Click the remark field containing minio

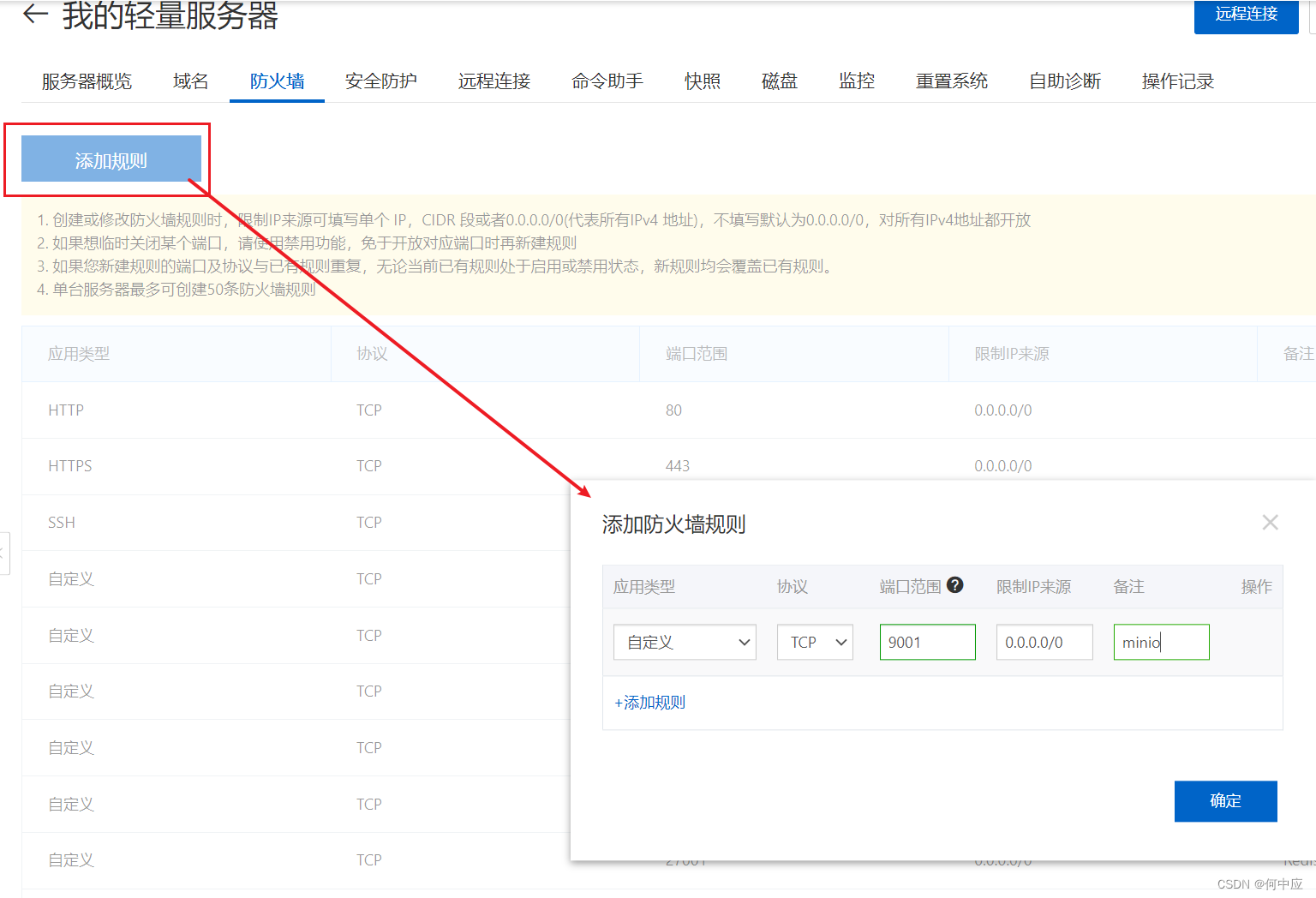(x=1161, y=642)
